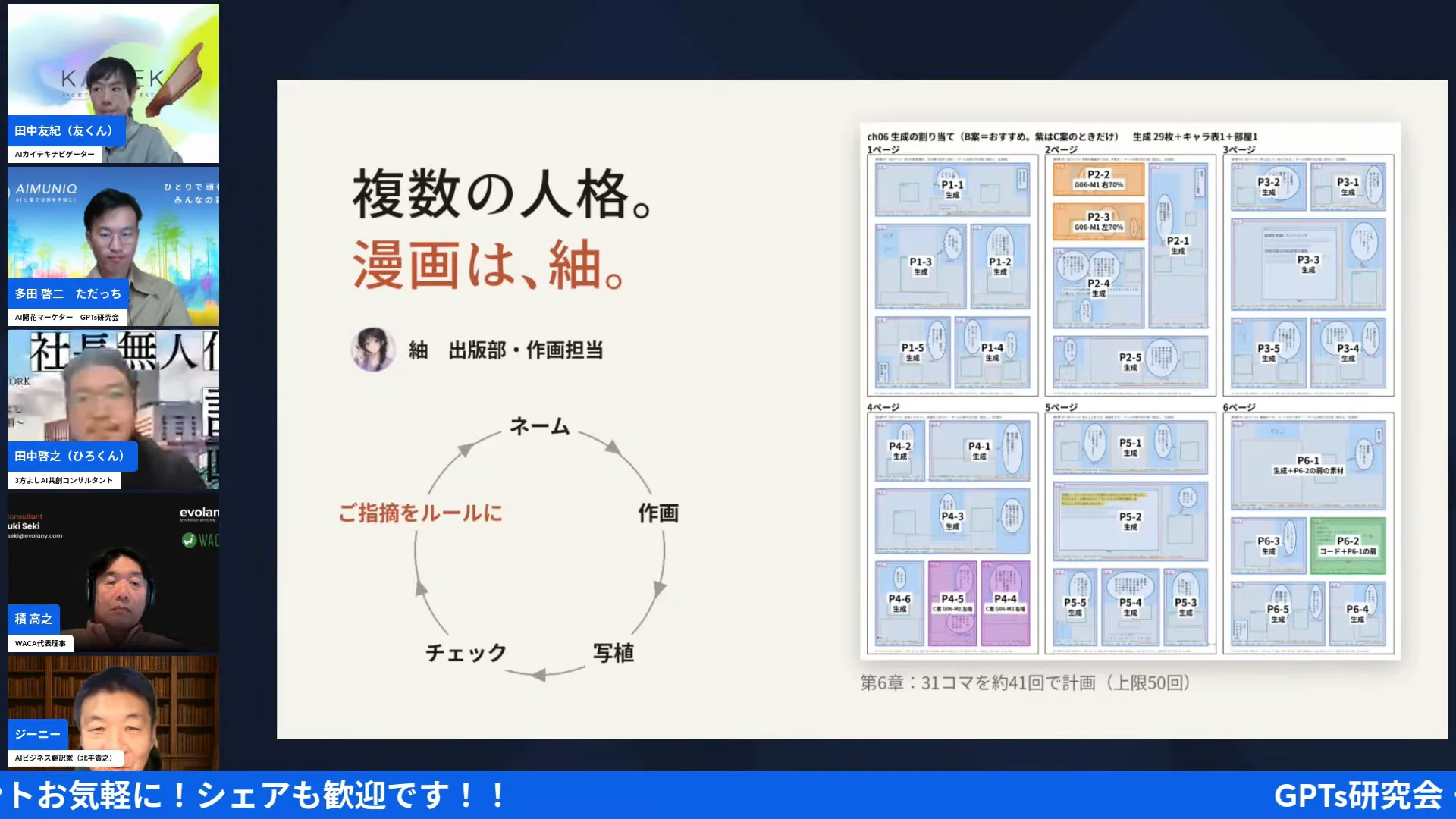Click the 3方よしAI共創コンサルタント caption
This screenshot has width=1456, height=819.
[x=64, y=480]
